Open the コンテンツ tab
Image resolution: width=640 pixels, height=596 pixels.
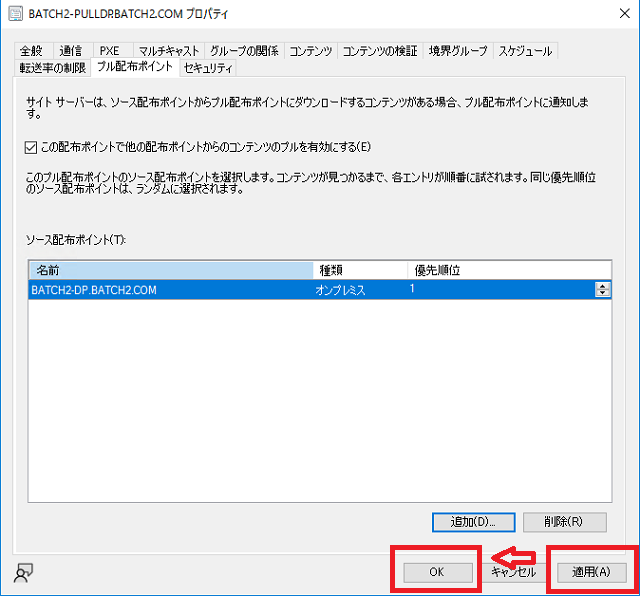(x=311, y=51)
